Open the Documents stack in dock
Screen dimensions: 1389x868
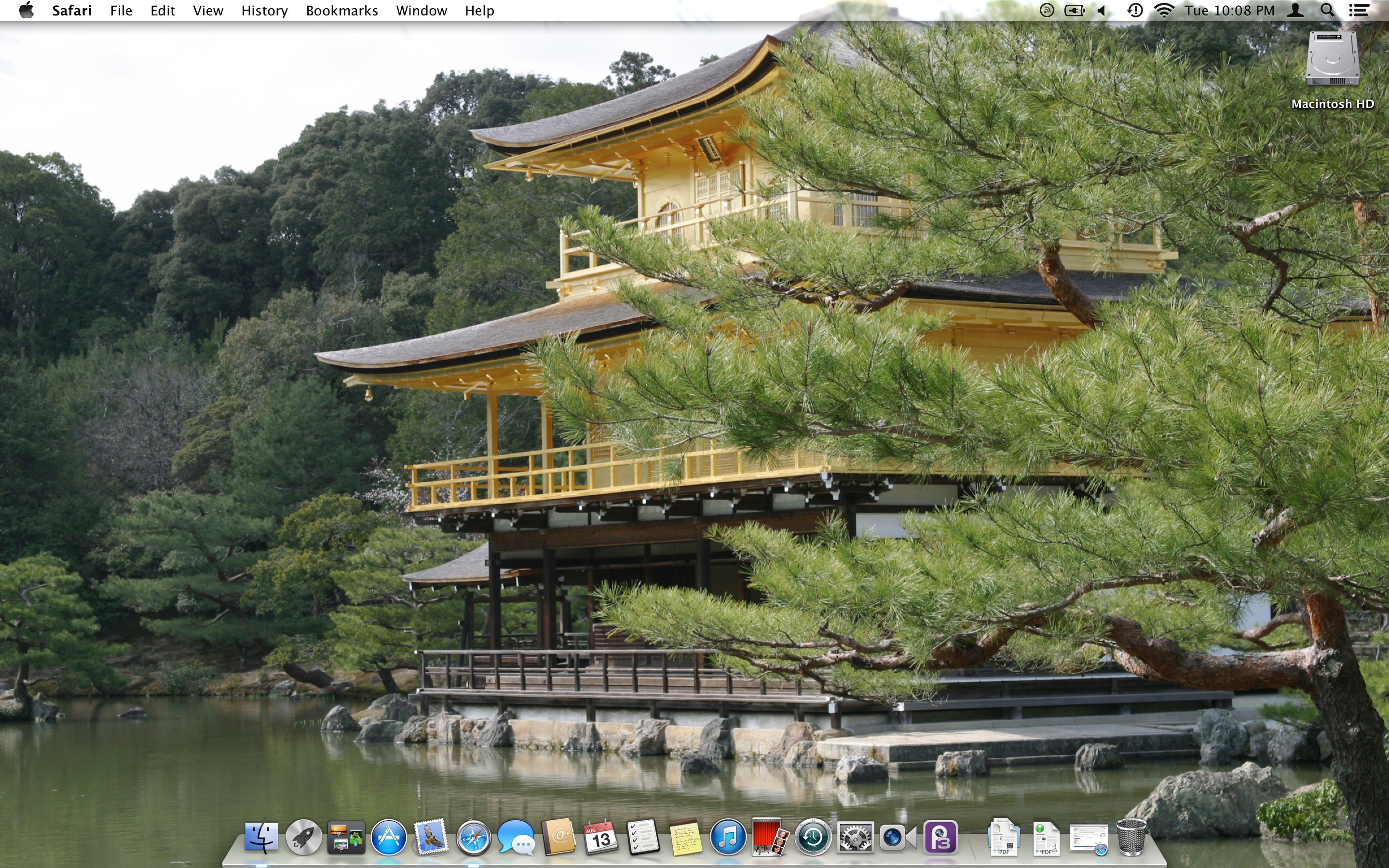click(x=1004, y=838)
